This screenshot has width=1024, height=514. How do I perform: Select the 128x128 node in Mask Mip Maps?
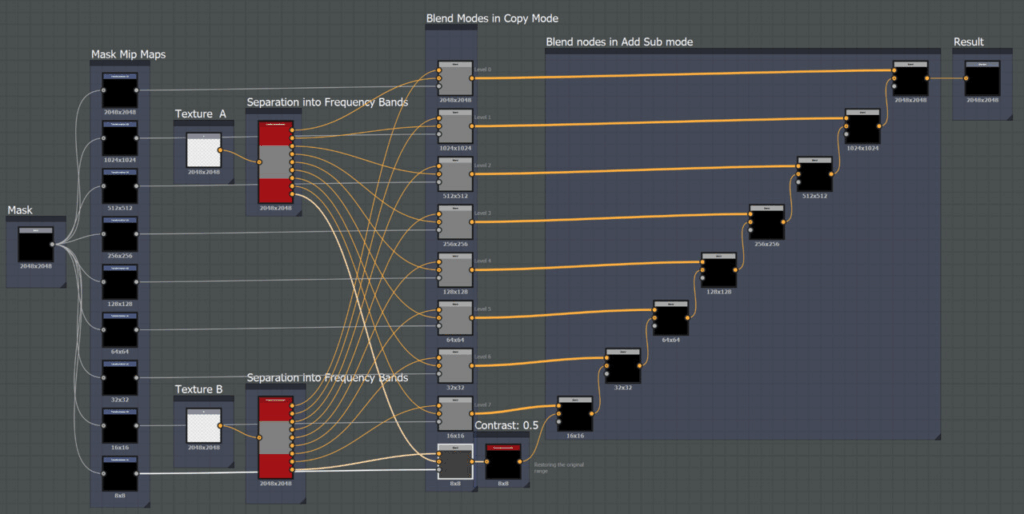pos(120,282)
